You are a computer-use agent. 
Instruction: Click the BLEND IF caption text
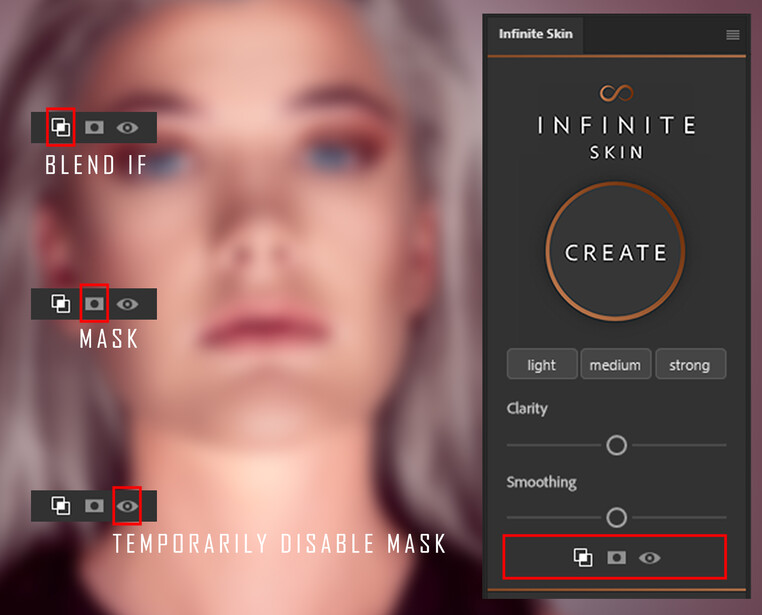tap(96, 165)
